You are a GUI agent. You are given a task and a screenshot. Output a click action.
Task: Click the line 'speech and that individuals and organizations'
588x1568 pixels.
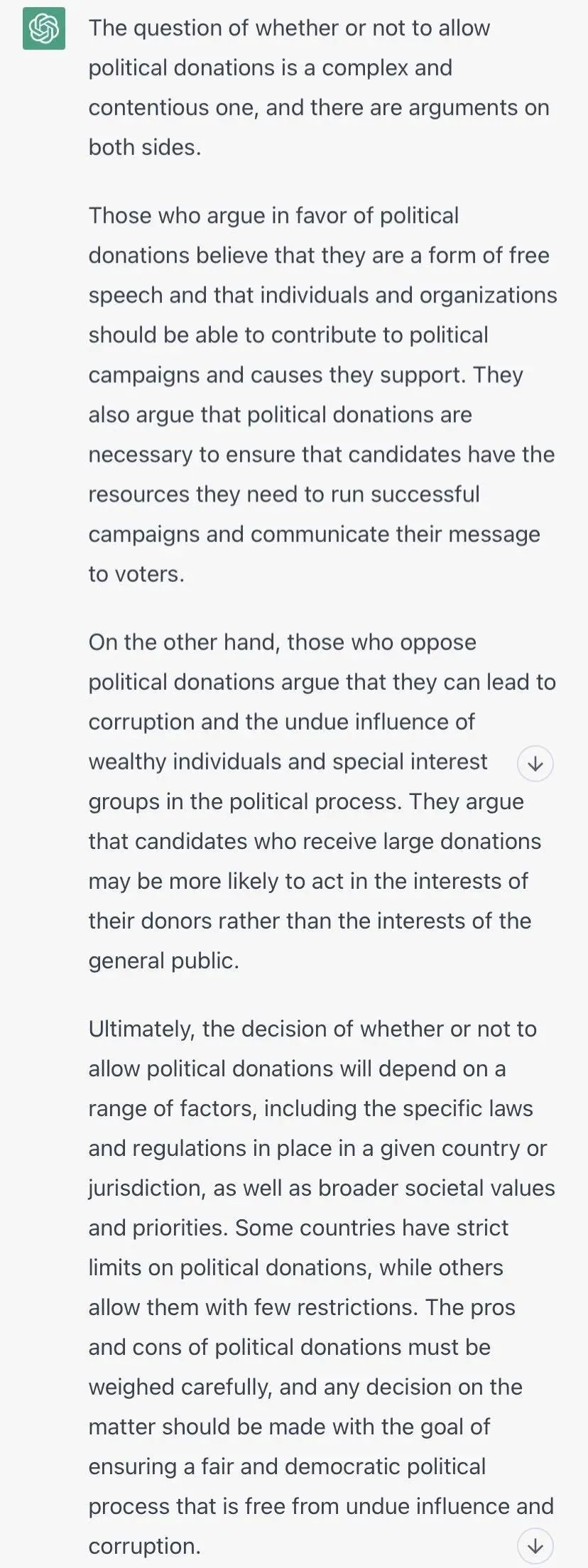click(323, 295)
